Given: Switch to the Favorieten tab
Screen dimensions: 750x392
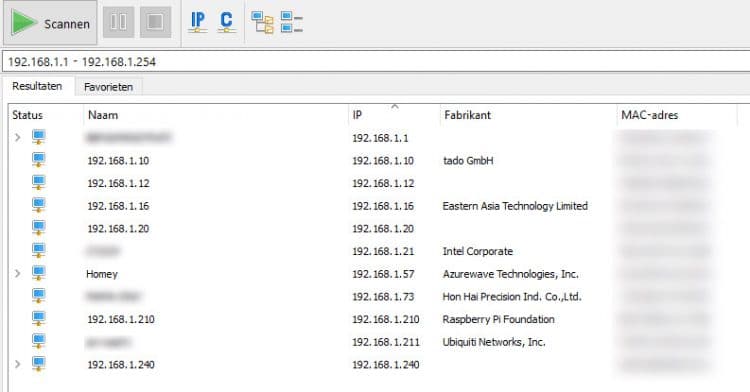Looking at the screenshot, I should [x=109, y=87].
